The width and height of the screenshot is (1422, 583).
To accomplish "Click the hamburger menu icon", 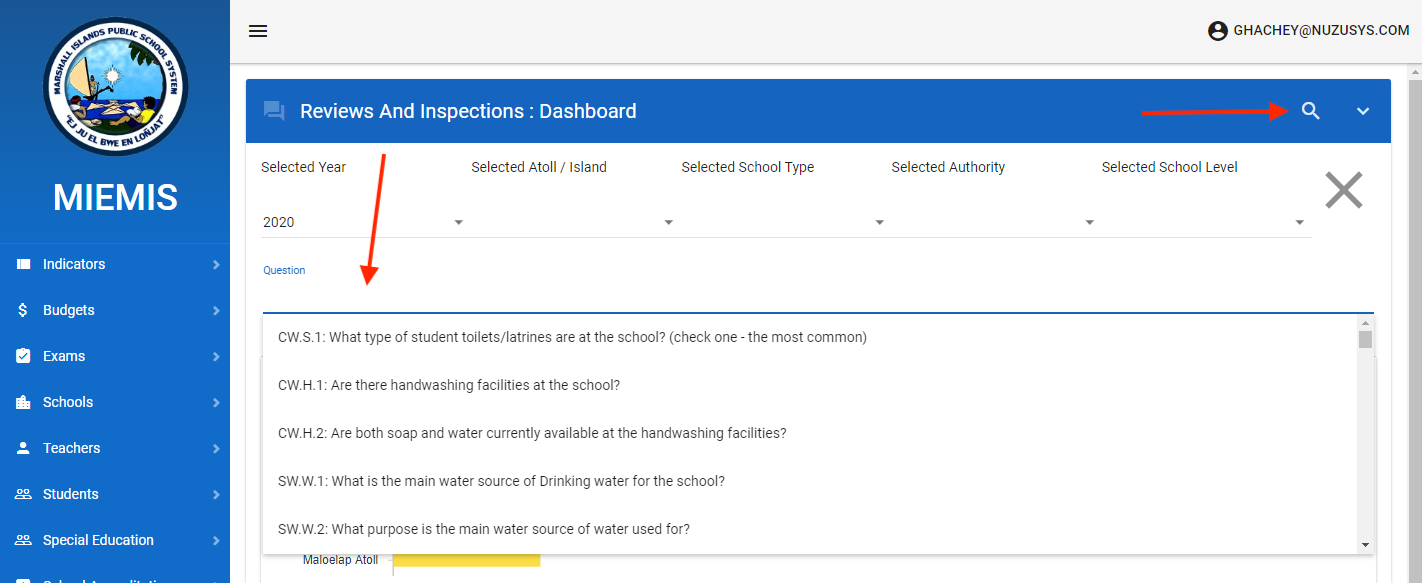I will pyautogui.click(x=258, y=31).
